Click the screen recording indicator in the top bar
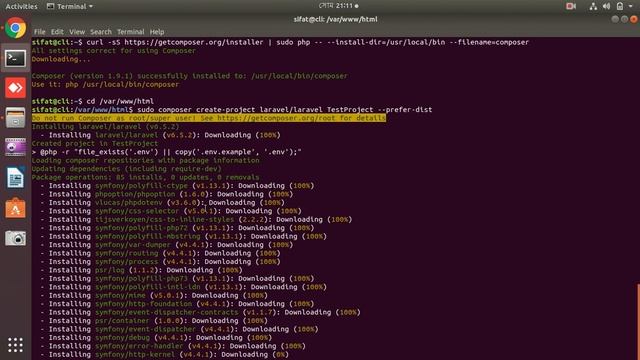This screenshot has height=360, width=640. (571, 6)
